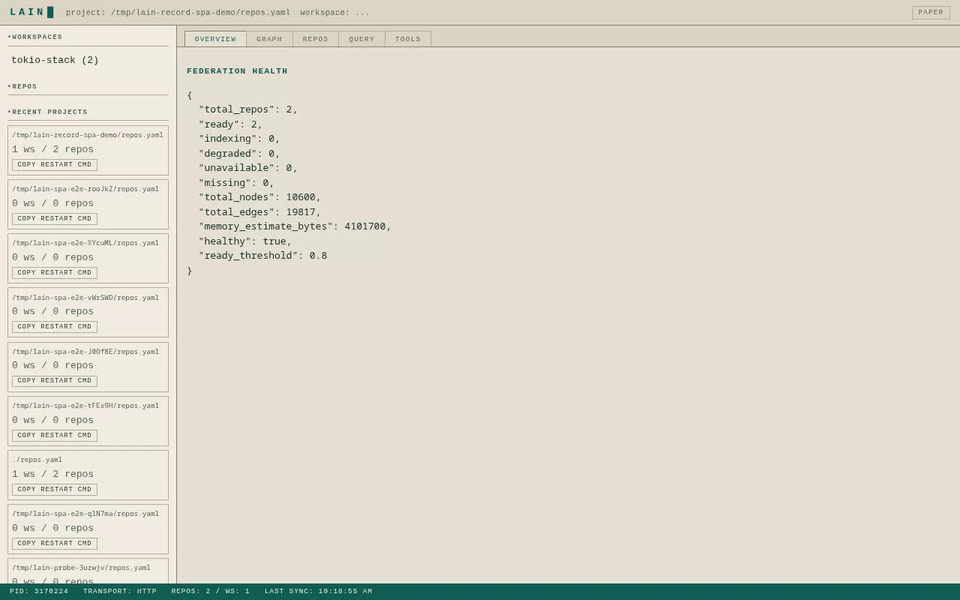960x600 pixels.
Task: Switch to the QUERY tab
Action: point(361,39)
